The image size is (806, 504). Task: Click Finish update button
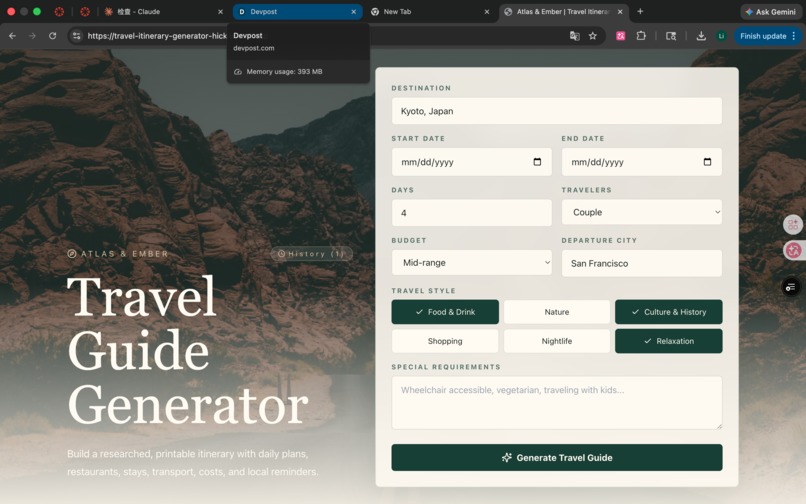(x=763, y=36)
